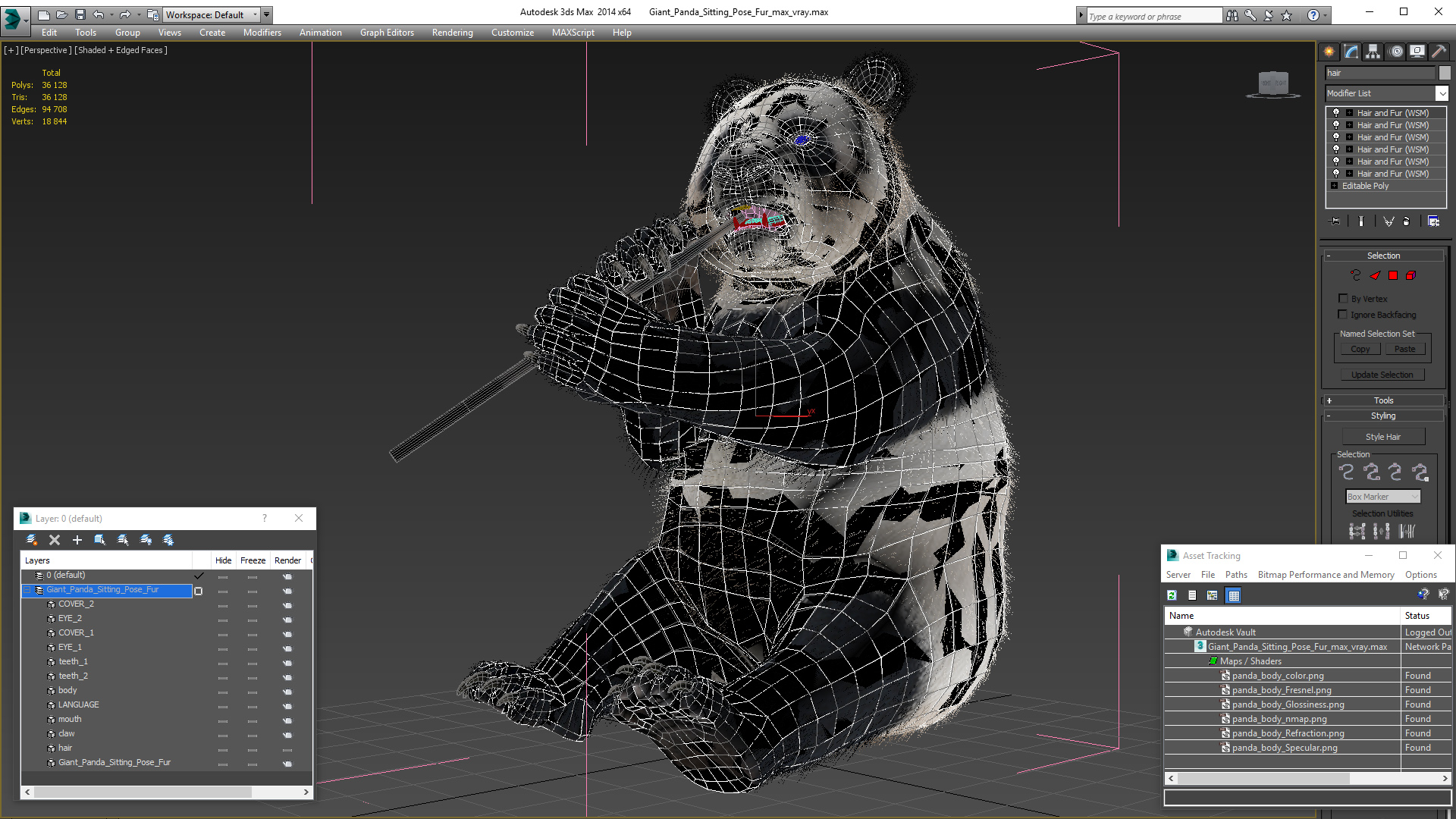Click the Pin Stack icon
This screenshot has height=819, width=1456.
(x=1335, y=221)
